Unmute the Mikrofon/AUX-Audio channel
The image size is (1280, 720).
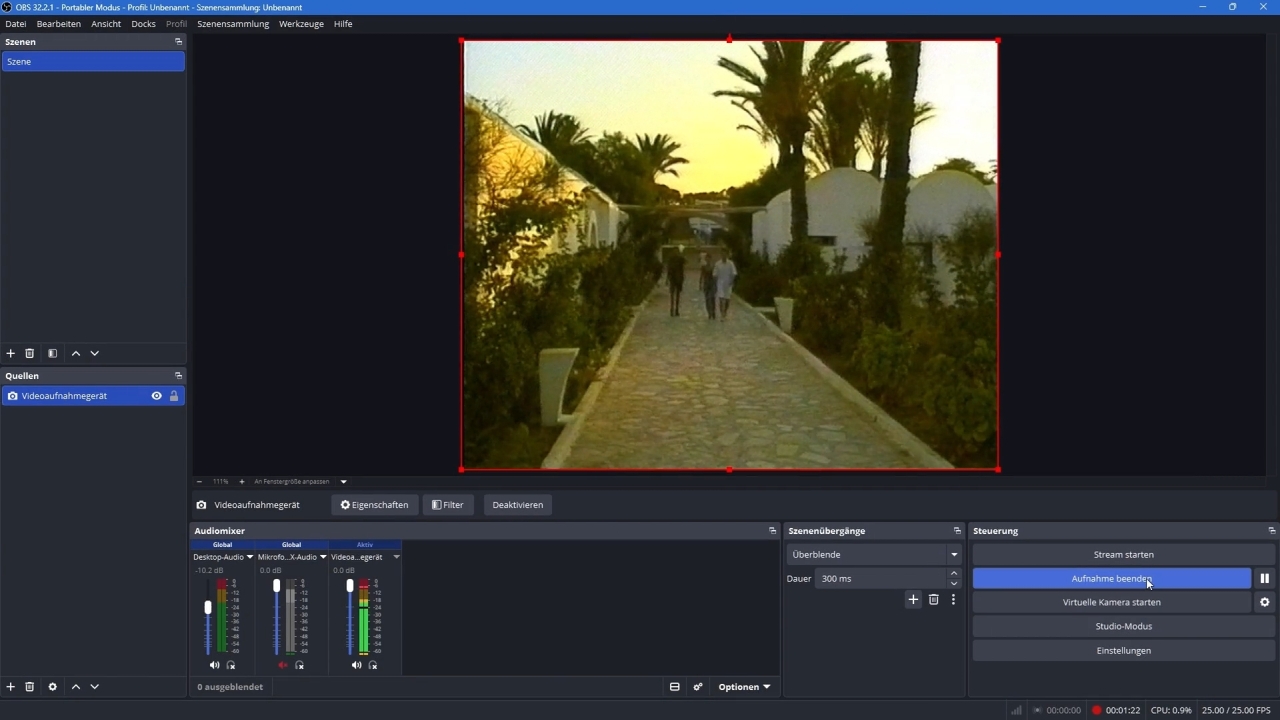(x=282, y=665)
